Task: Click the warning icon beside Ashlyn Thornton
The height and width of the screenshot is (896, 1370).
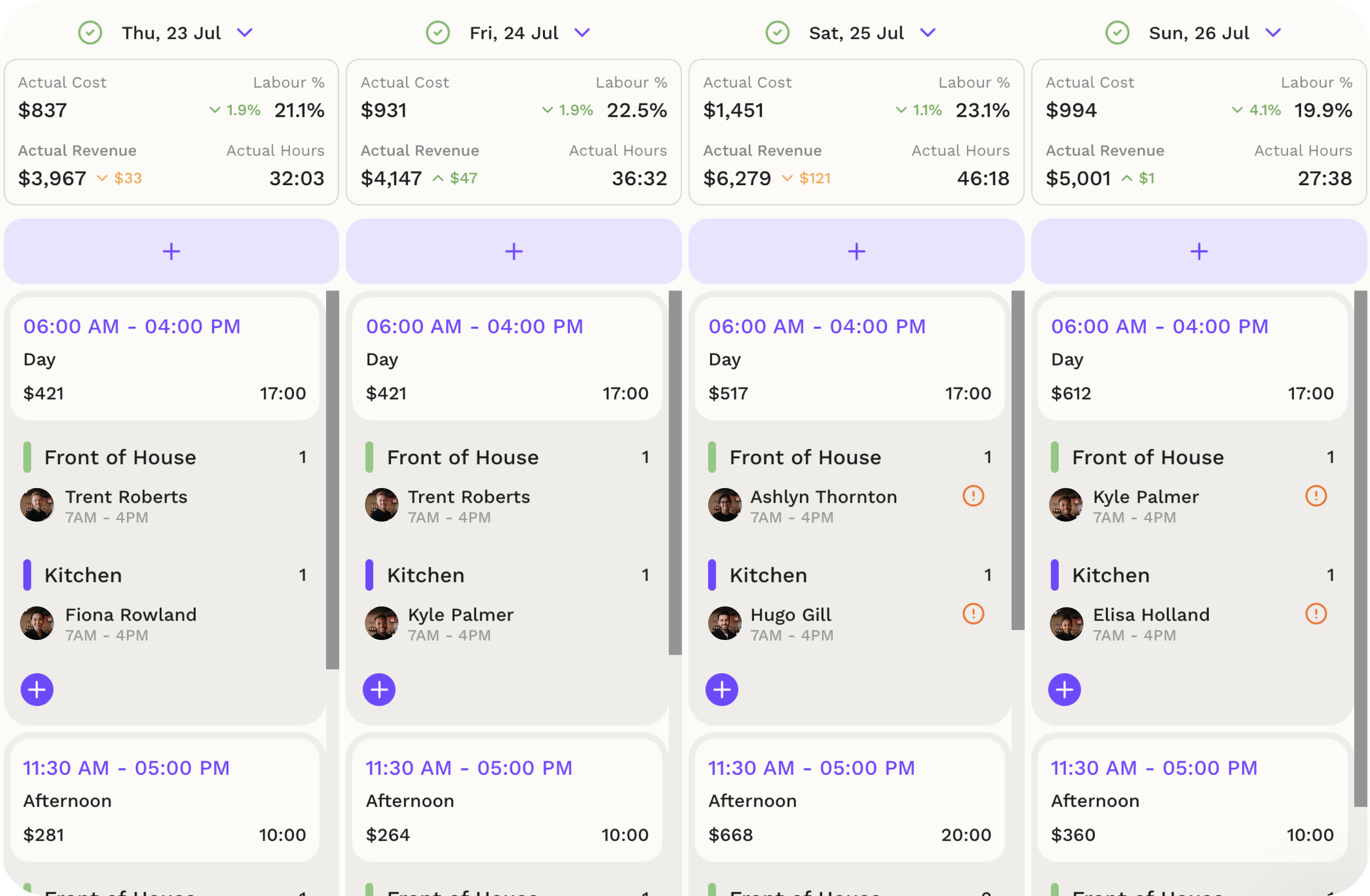Action: 973,496
